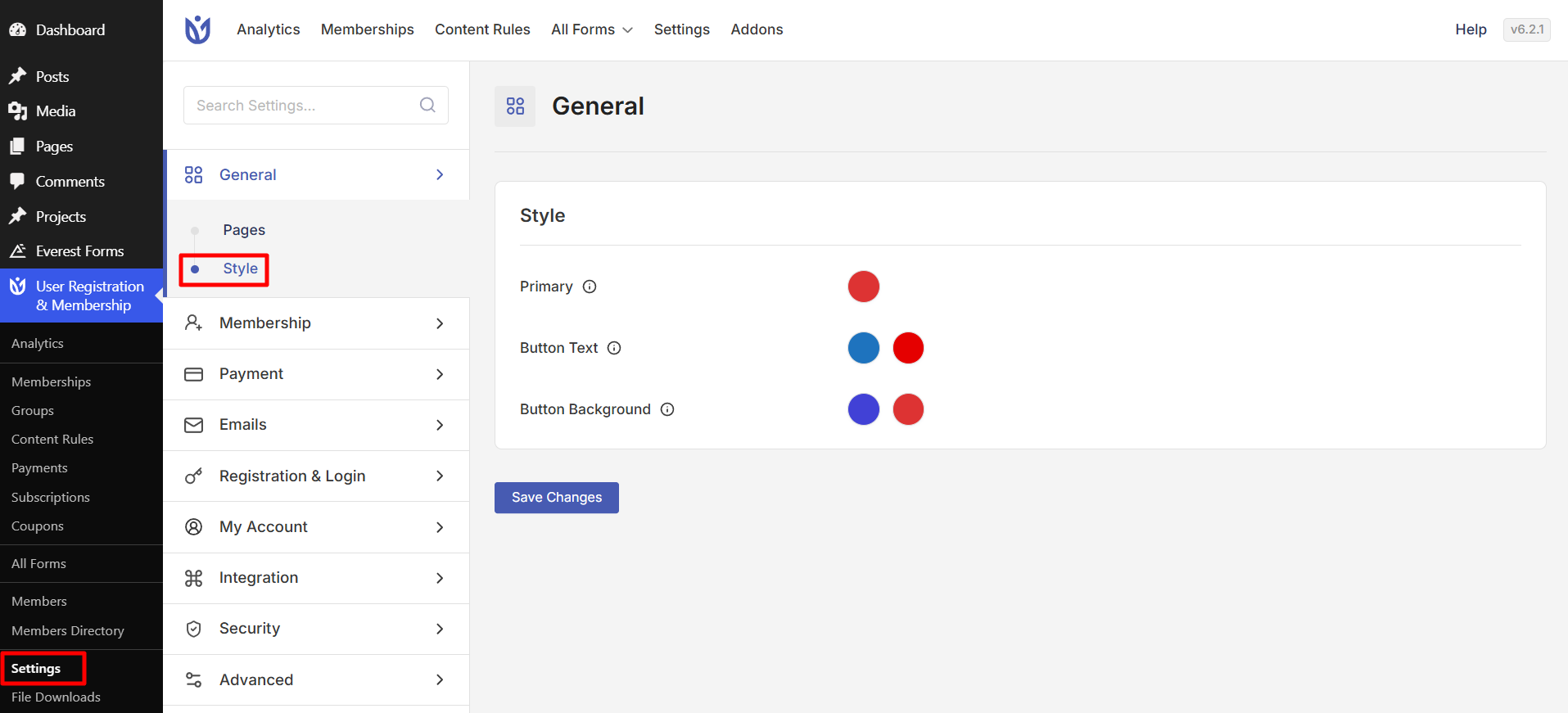This screenshot has width=1568, height=713.
Task: Expand the My Account chevron
Action: 440,527
